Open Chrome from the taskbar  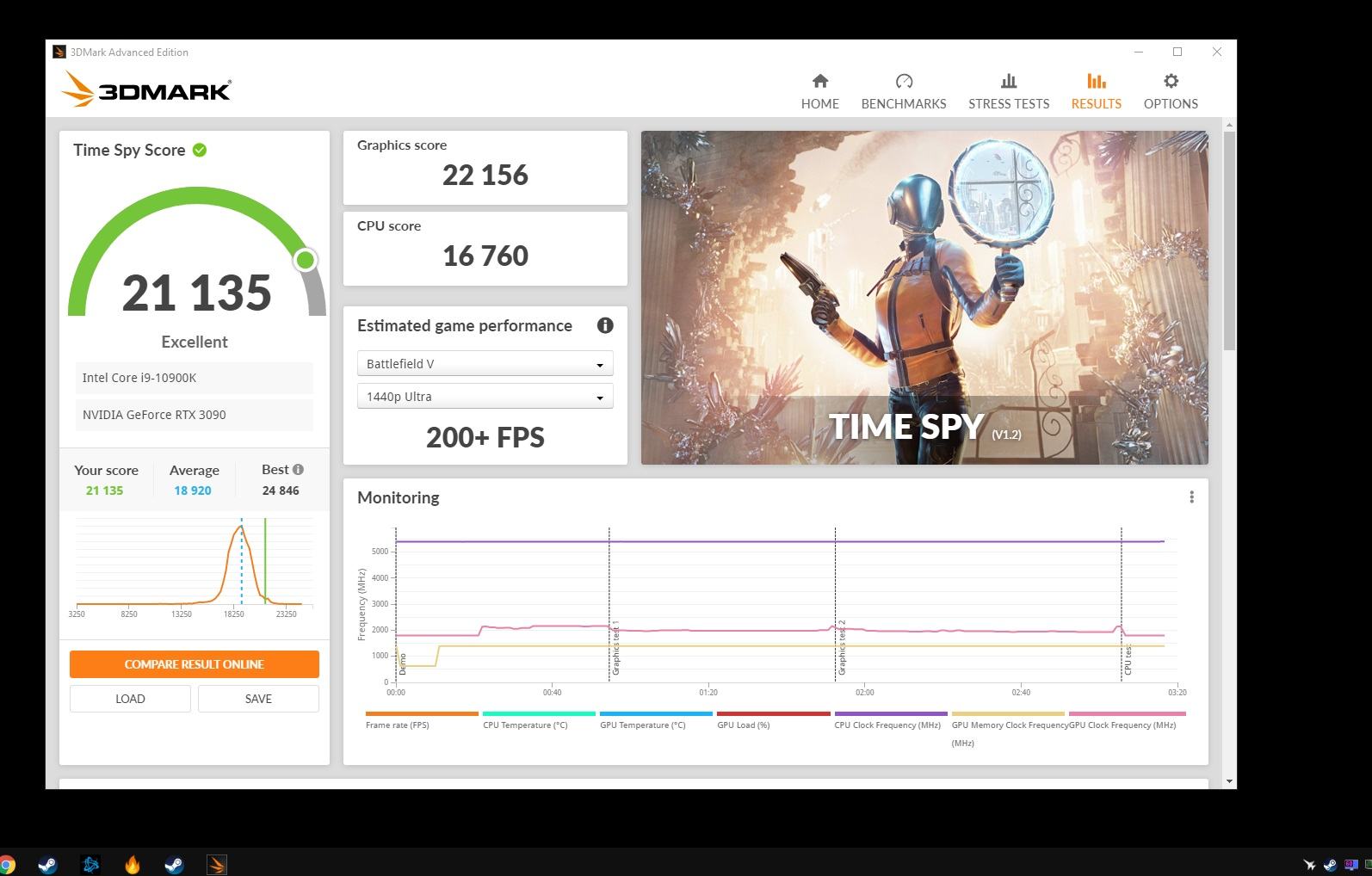pos(5,865)
